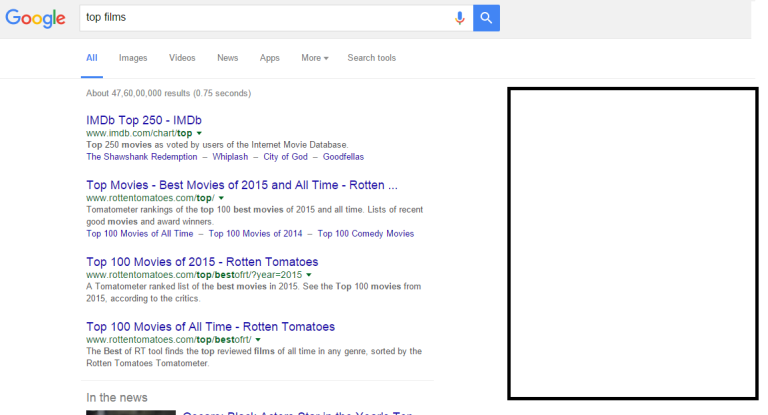Image resolution: width=768 pixels, height=415 pixels.
Task: Expand arrow next to rottentomatoes.com/top/ URL
Action: (221, 198)
